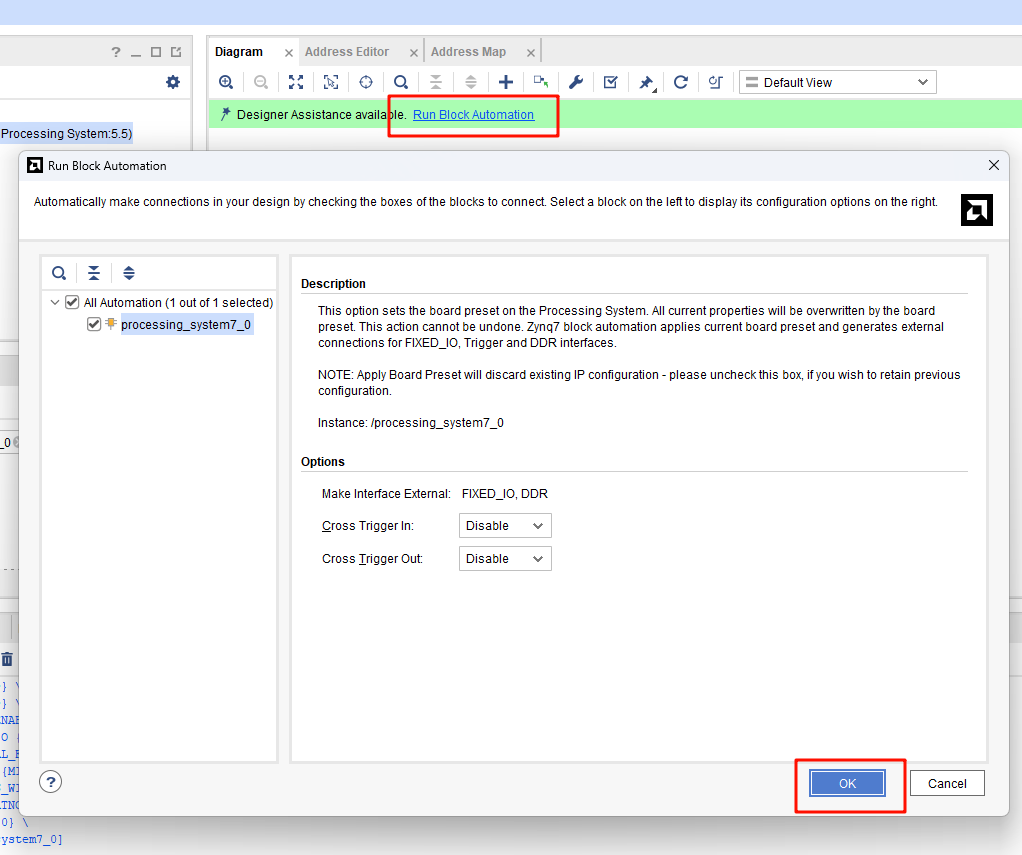Image resolution: width=1022 pixels, height=855 pixels.
Task: Click the pin icon in Diagram toolbar
Action: coord(646,82)
